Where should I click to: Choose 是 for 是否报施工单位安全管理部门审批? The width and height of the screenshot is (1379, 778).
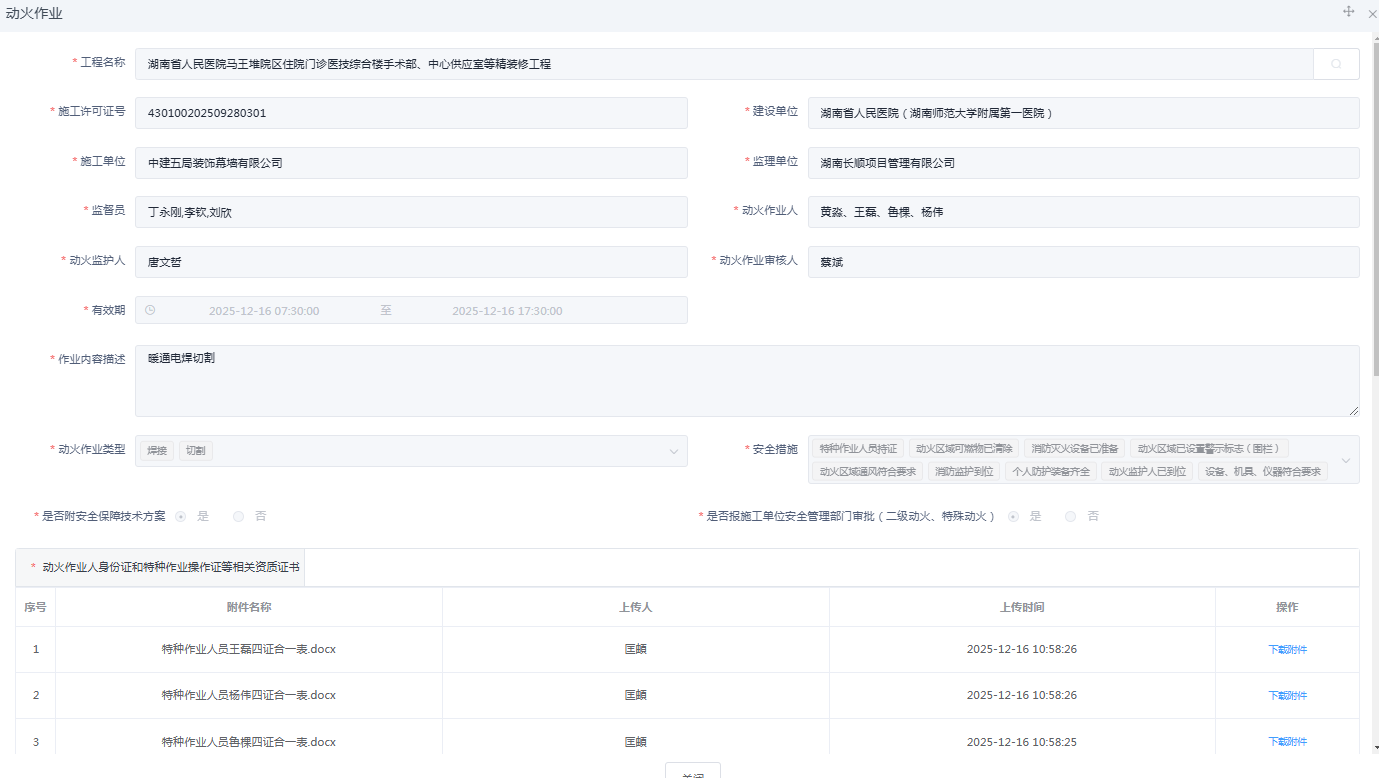(x=1014, y=516)
